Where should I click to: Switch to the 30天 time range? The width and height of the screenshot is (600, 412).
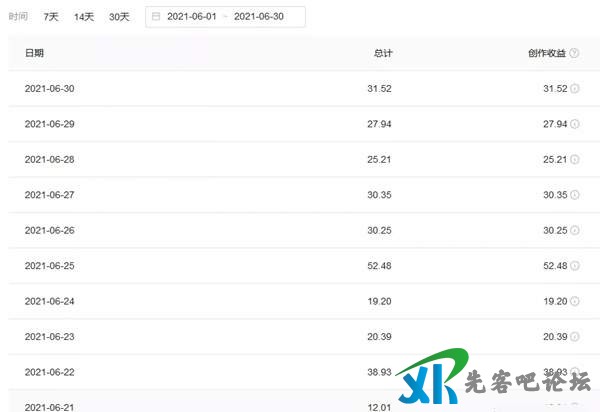coord(119,17)
